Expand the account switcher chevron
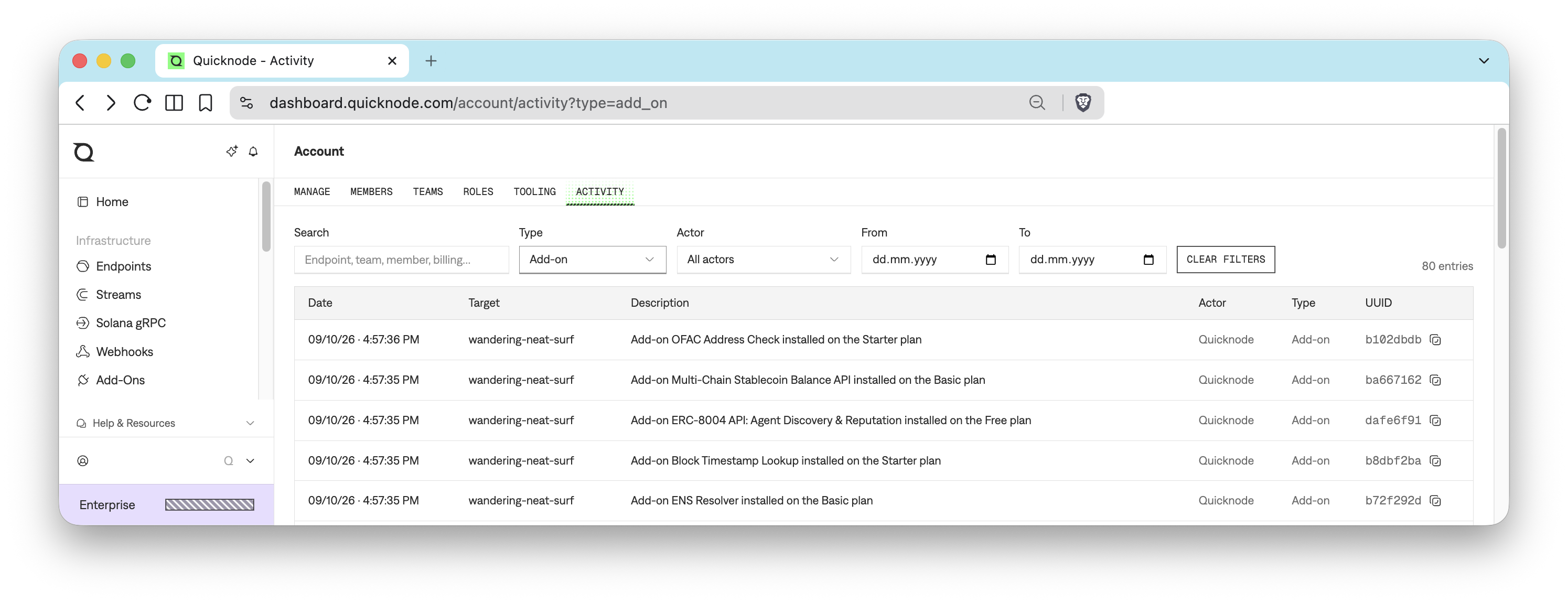The width and height of the screenshot is (1568, 603). [250, 461]
